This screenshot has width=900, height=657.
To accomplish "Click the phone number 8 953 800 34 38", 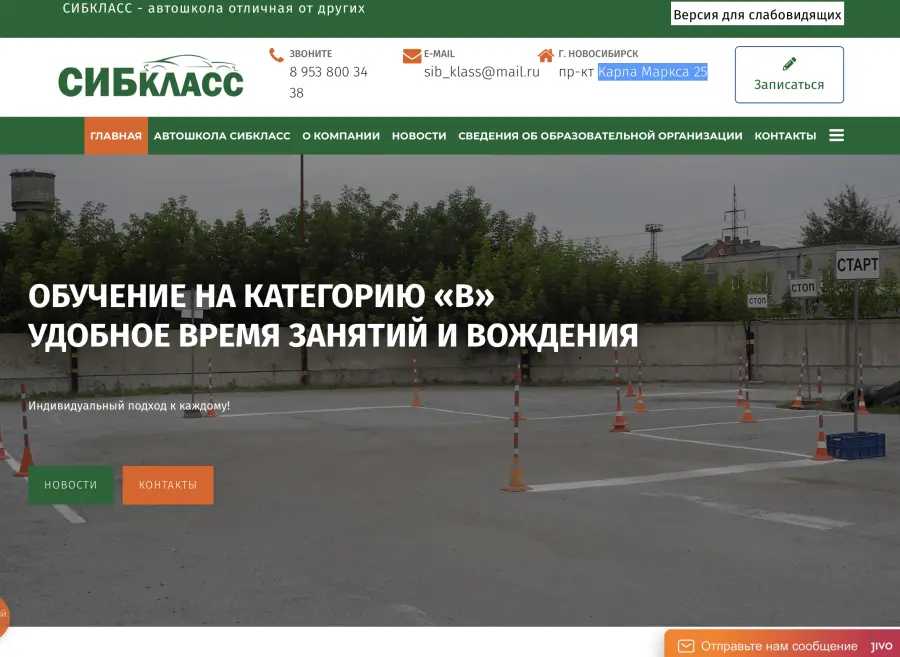I will click(x=328, y=81).
